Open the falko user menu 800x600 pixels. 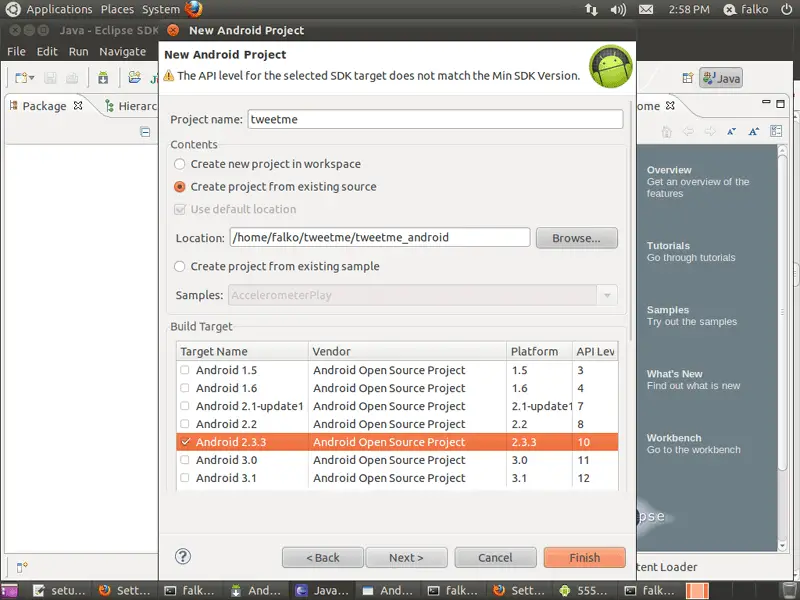pos(746,9)
